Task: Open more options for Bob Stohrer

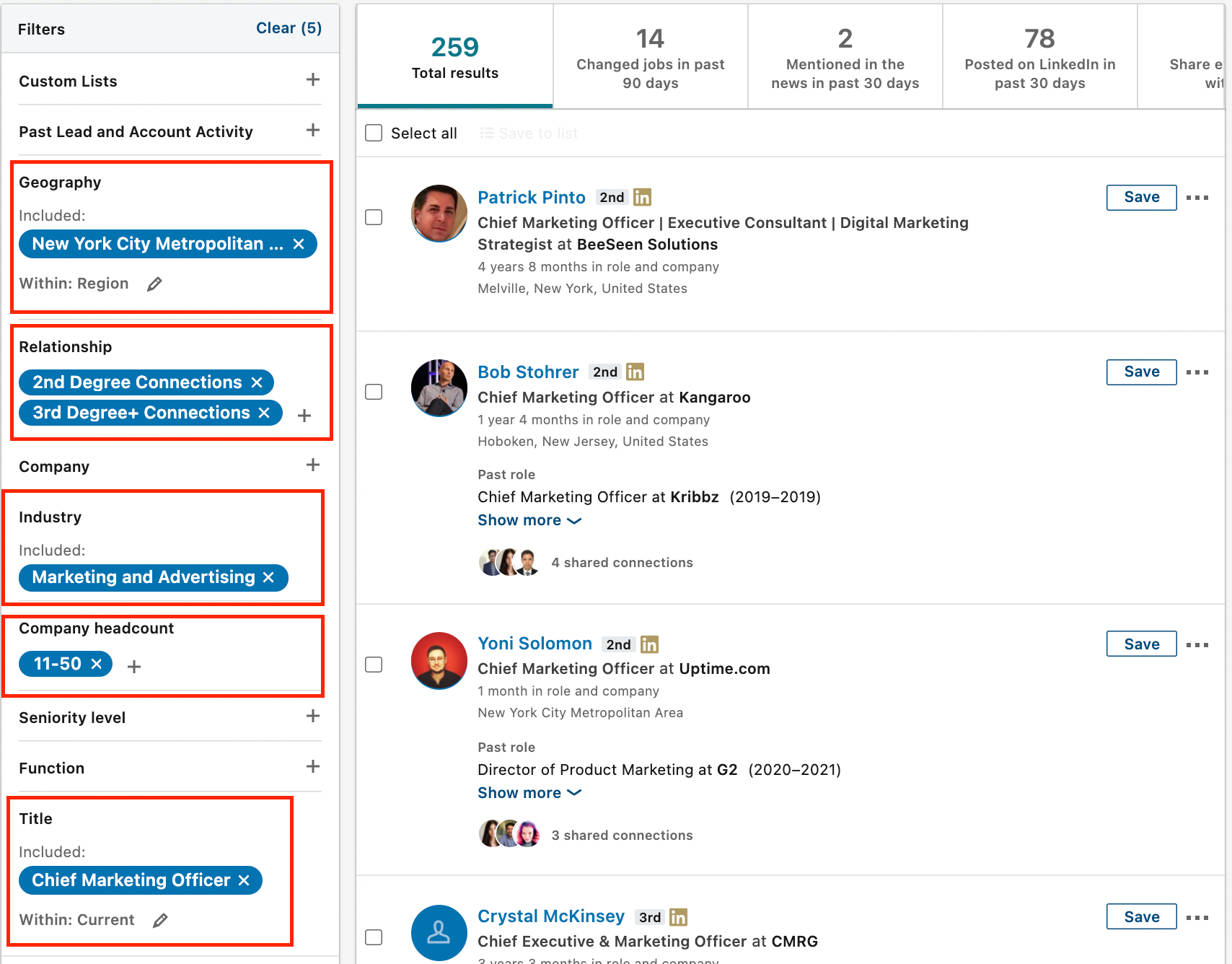Action: pos(1197,372)
